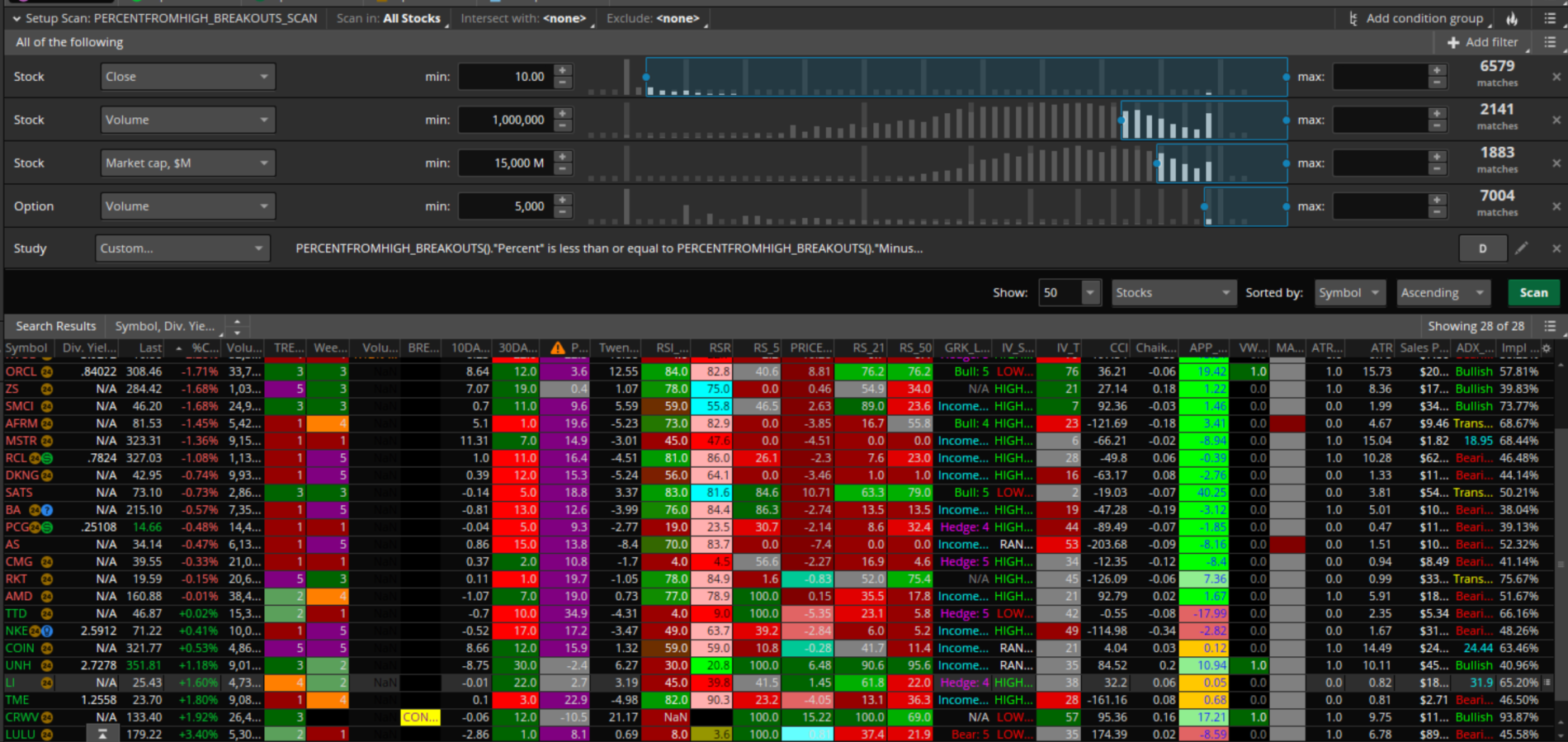Screen dimensions: 1568x742
Task: Open the Sorted by Symbol dropdown
Action: [x=1349, y=292]
